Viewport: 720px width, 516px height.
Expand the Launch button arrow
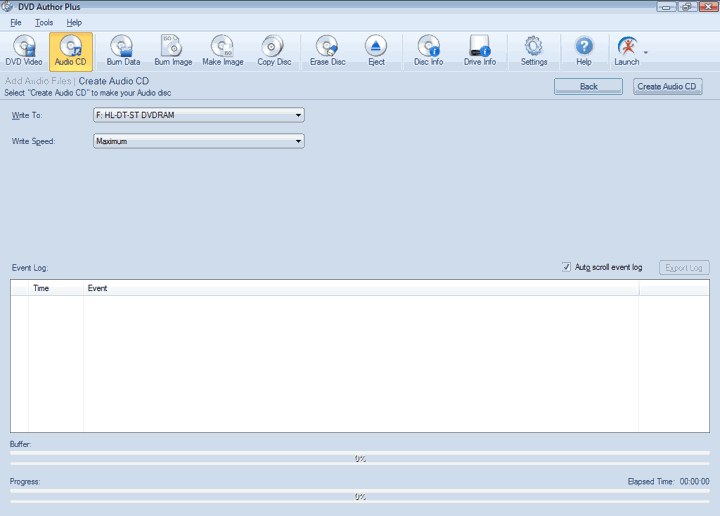click(646, 52)
